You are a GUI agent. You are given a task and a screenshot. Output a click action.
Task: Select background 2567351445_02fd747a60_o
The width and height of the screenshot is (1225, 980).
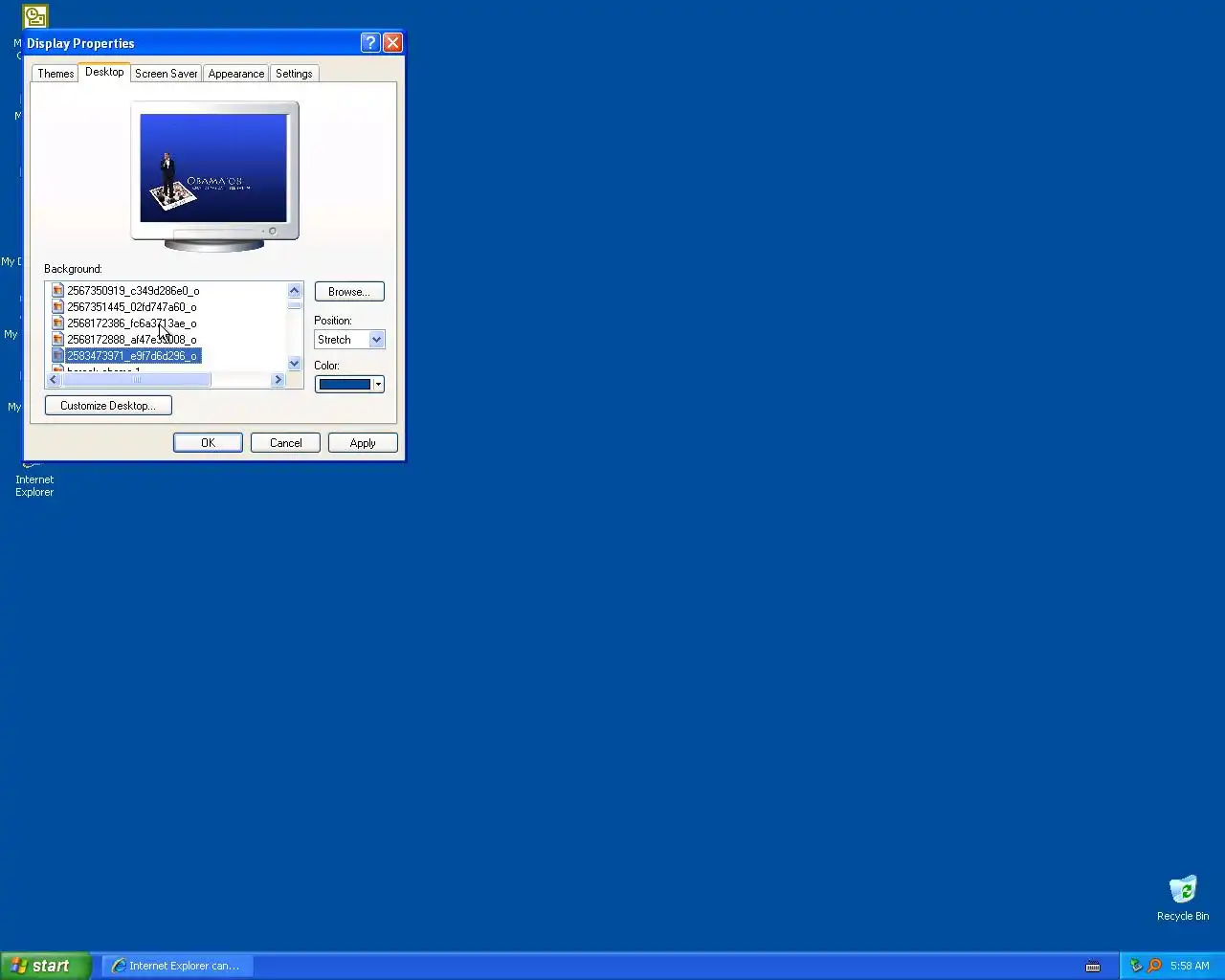pyautogui.click(x=132, y=307)
